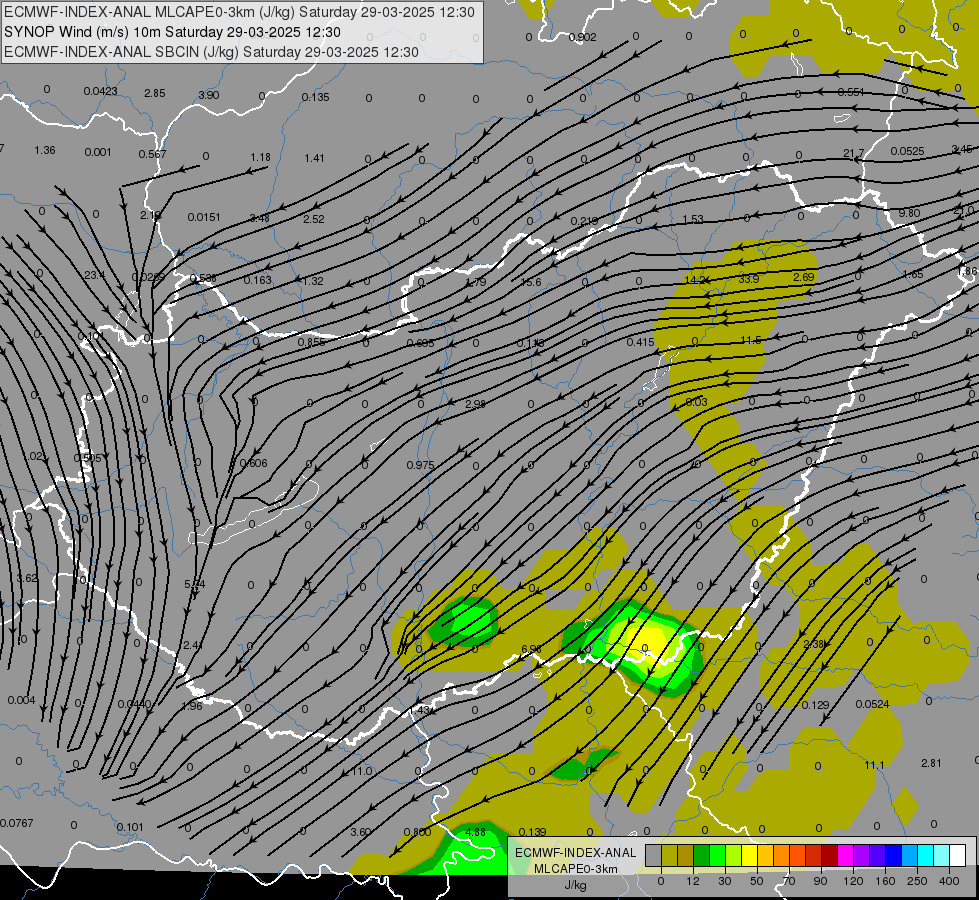Click the map value 11.1

tap(874, 765)
